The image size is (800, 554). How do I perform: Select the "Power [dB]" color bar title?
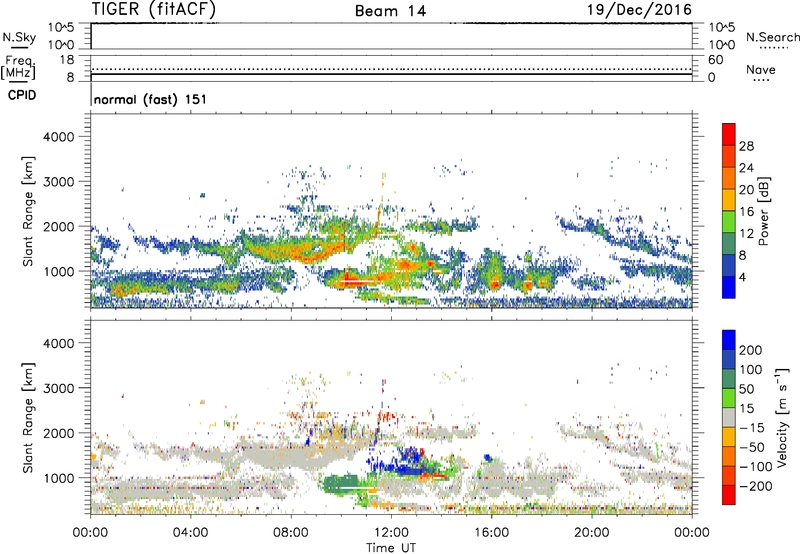pyautogui.click(x=764, y=211)
